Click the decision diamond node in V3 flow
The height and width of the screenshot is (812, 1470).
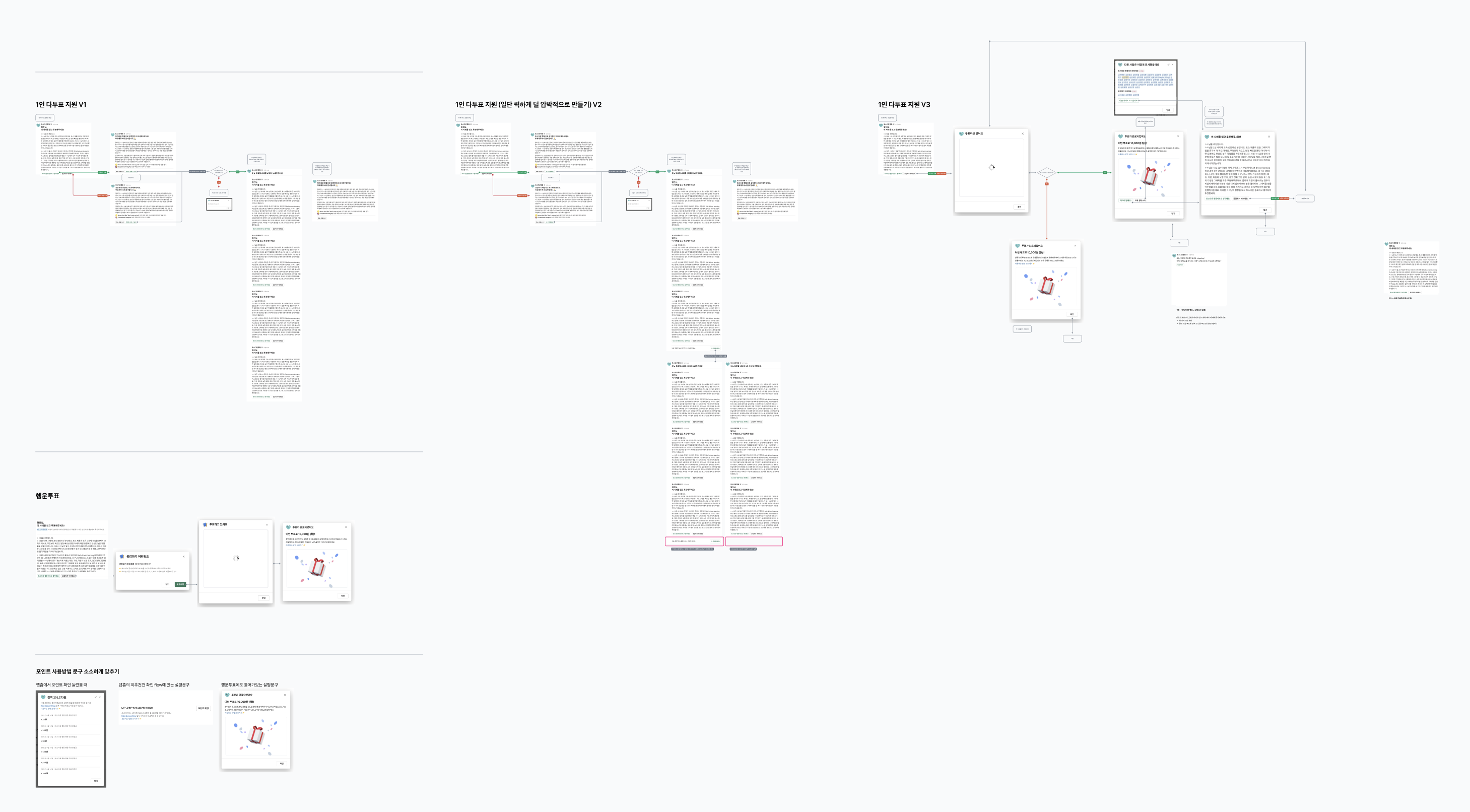1046,172
